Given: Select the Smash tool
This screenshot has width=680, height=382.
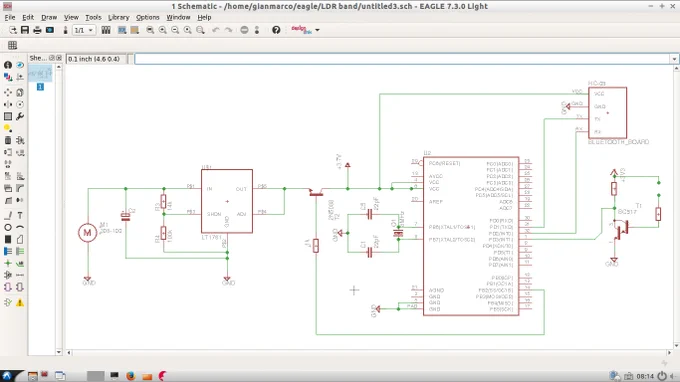Looking at the screenshot, I should click(x=8, y=188).
